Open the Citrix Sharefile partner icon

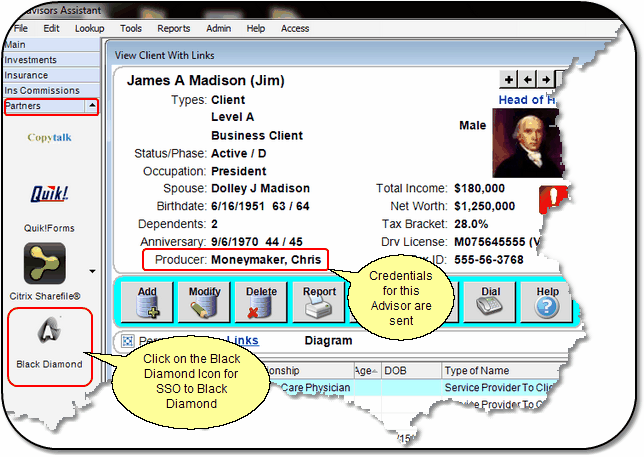[44, 263]
